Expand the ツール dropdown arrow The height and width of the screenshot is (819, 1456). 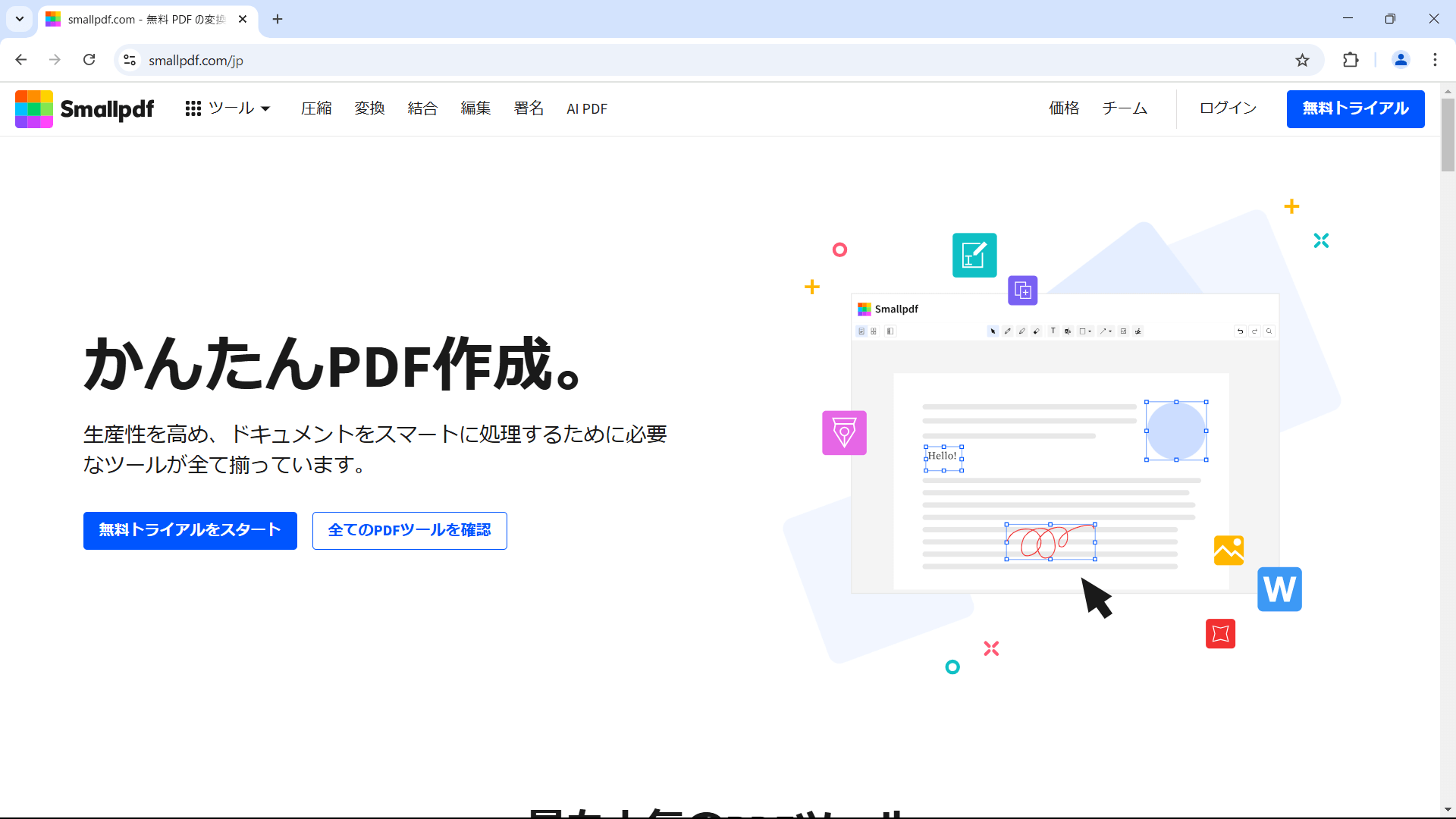coord(265,109)
